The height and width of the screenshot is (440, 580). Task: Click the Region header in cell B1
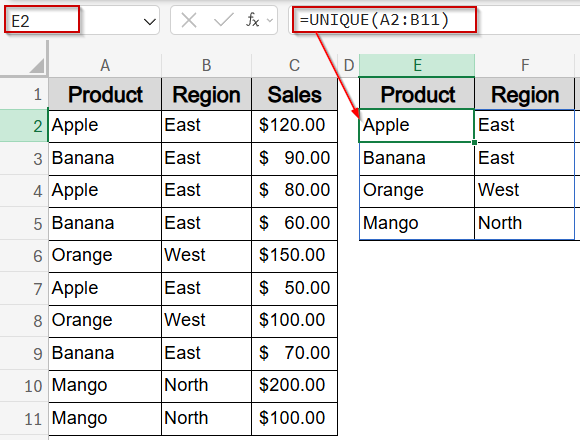point(206,94)
